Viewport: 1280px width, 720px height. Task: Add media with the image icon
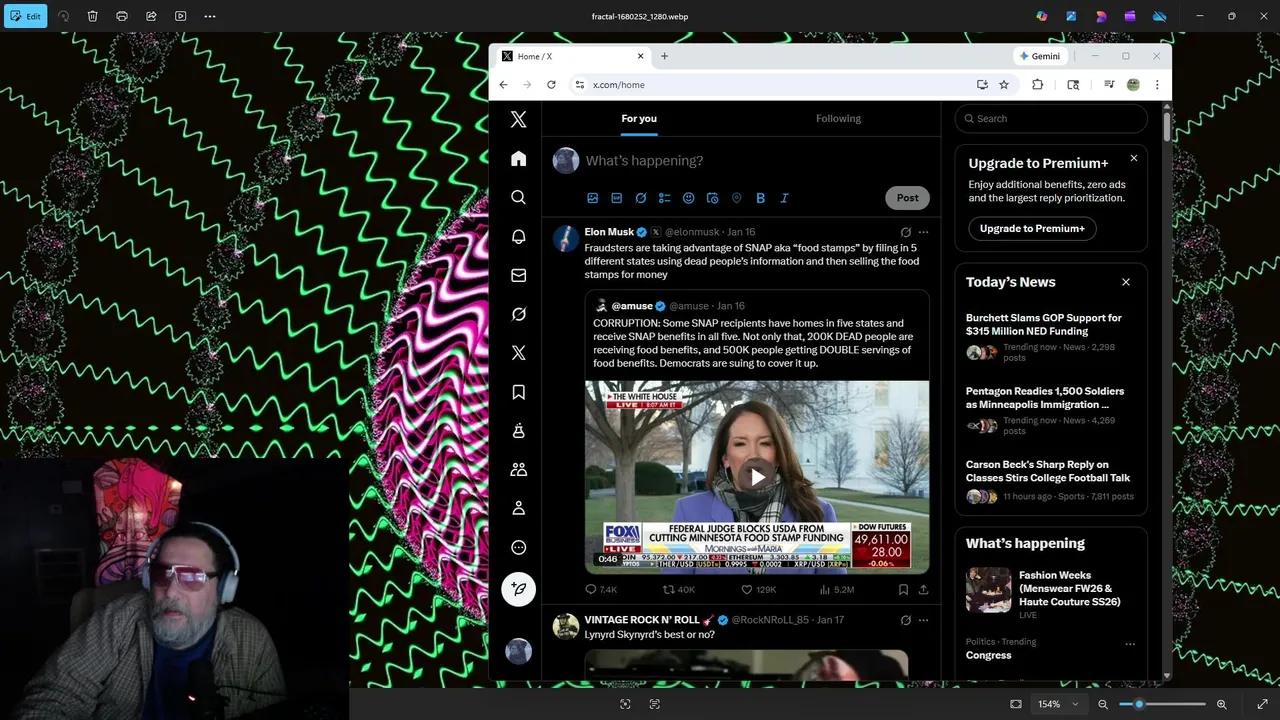click(592, 198)
